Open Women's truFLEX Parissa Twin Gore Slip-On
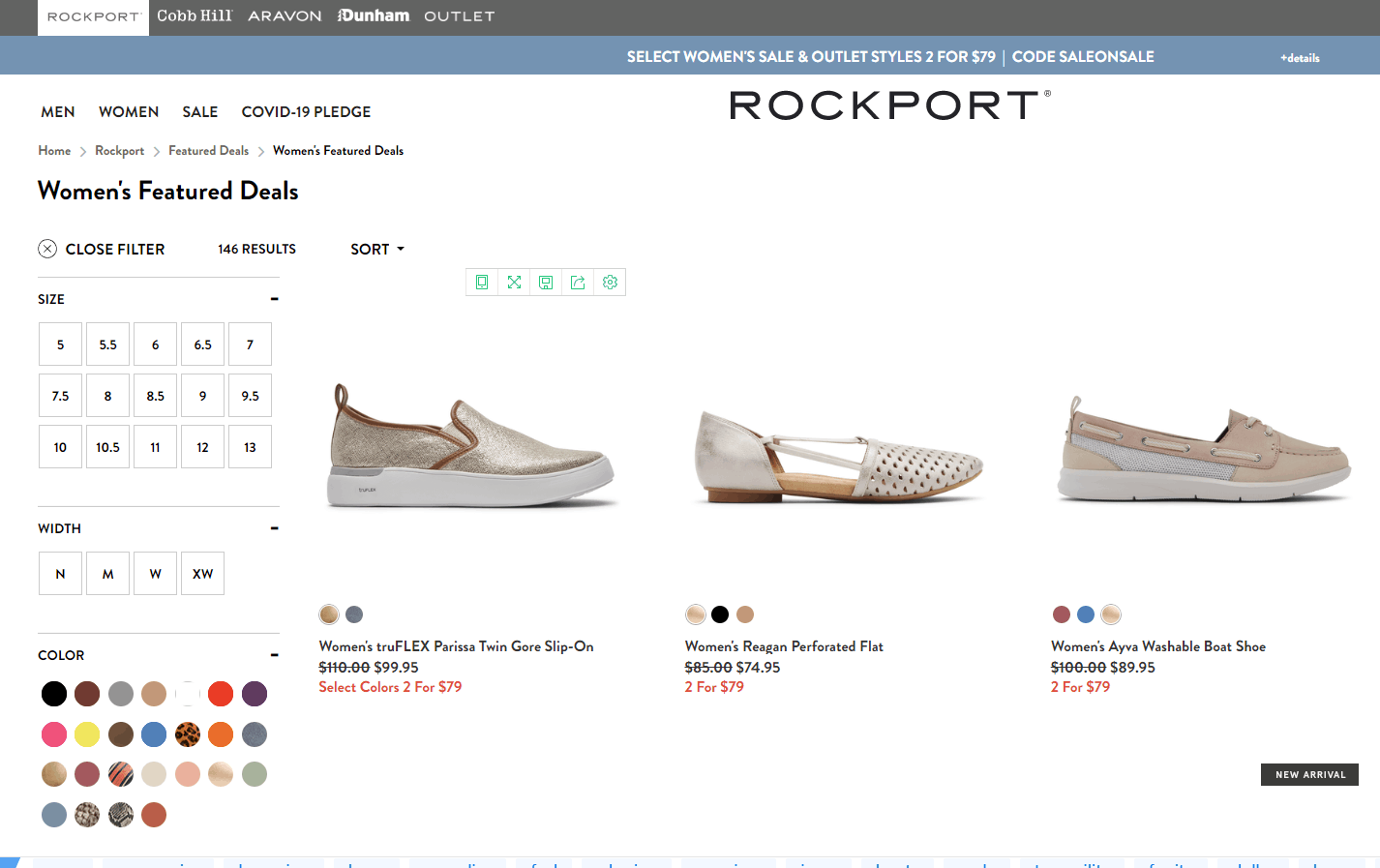Image resolution: width=1380 pixels, height=868 pixels. (457, 646)
